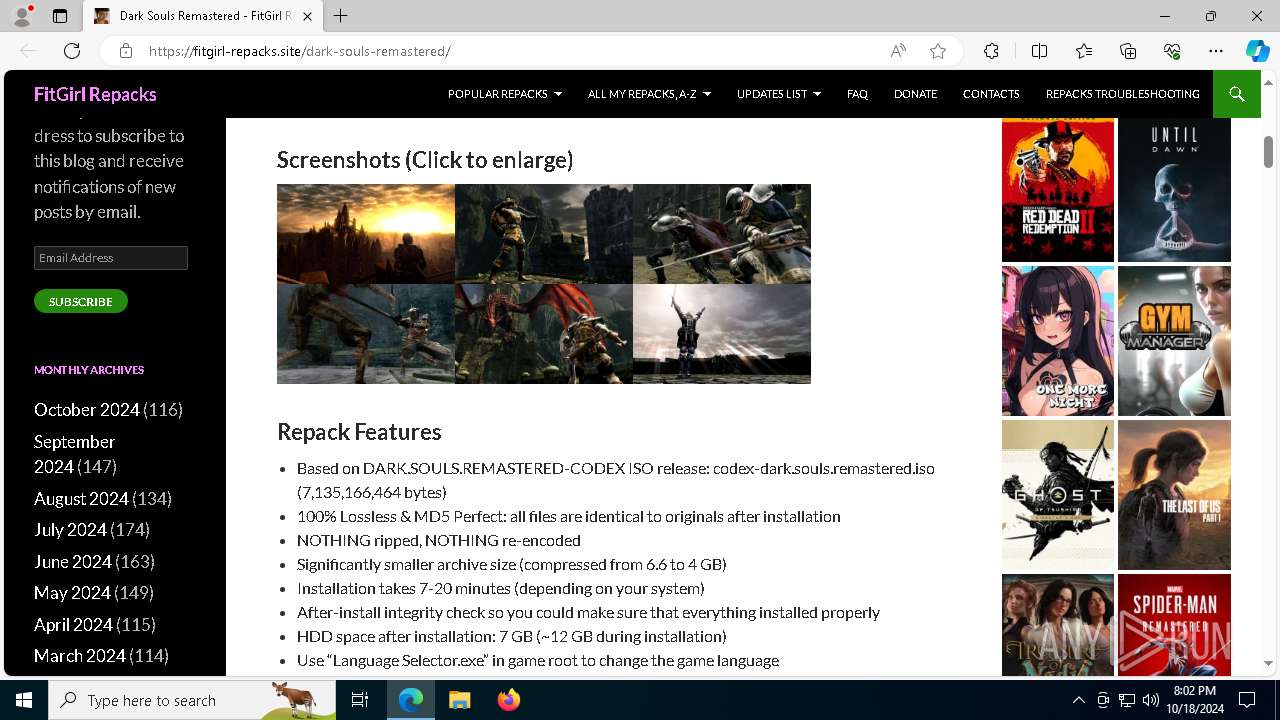Enlarge the sunset castle screenshot

(x=366, y=234)
